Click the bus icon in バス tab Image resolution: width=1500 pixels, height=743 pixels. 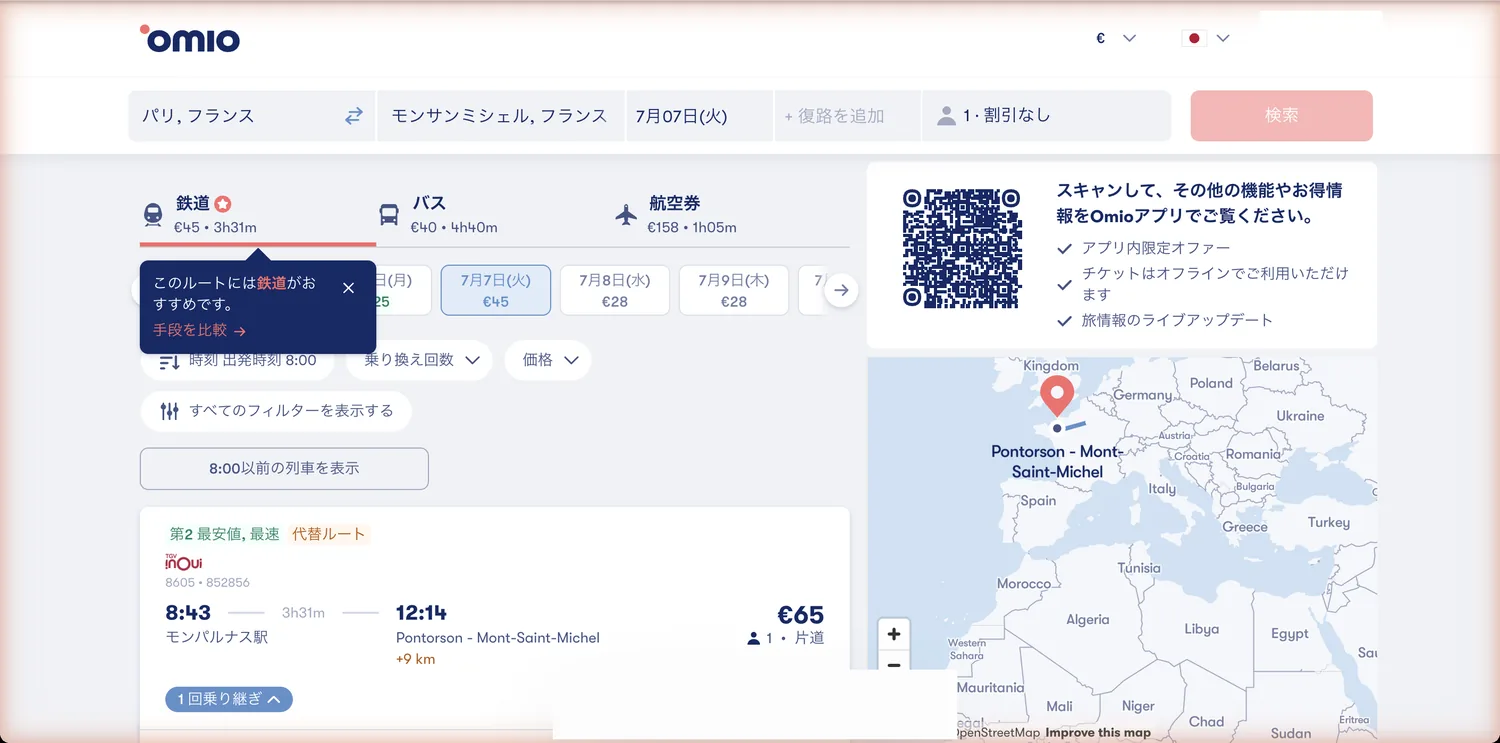(x=389, y=214)
